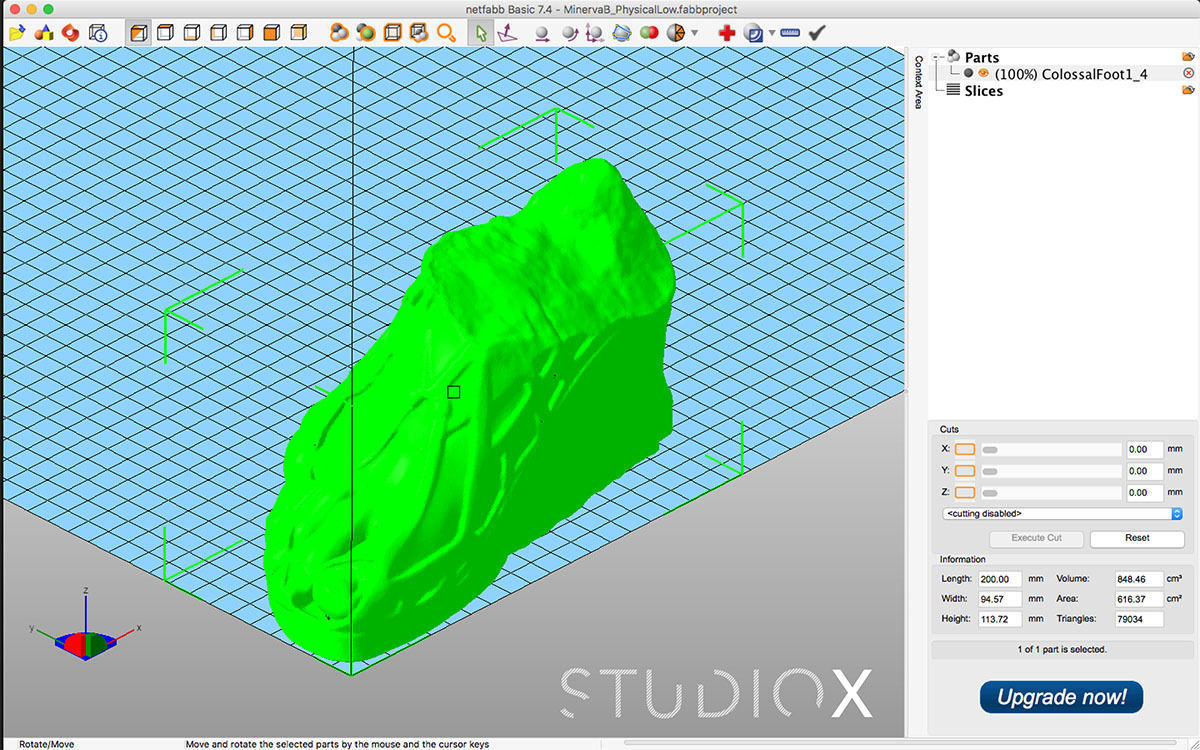Click the blue square analysis icon
1200x750 pixels.
coord(754,33)
